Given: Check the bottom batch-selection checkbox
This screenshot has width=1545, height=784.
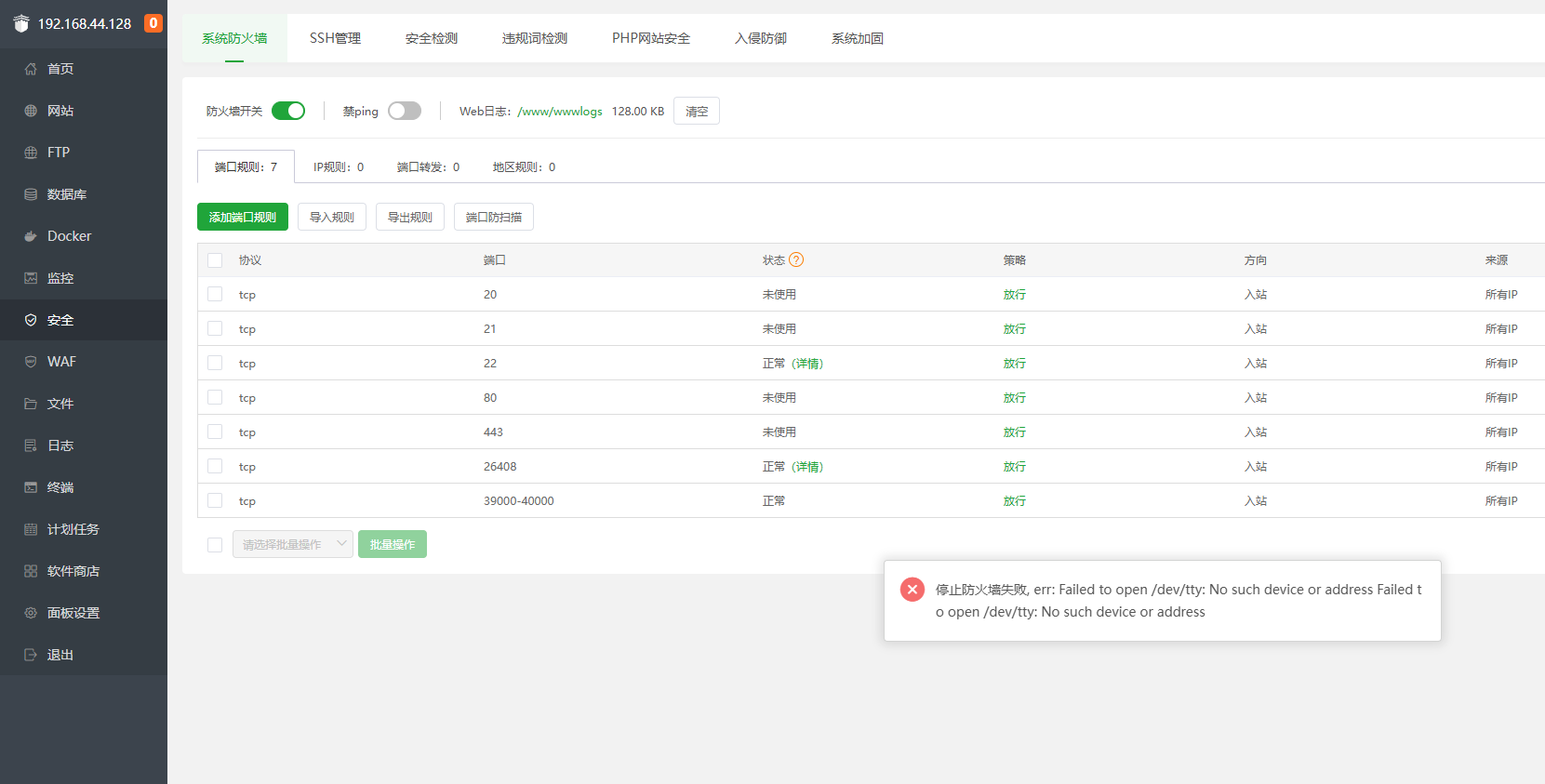Looking at the screenshot, I should (215, 545).
